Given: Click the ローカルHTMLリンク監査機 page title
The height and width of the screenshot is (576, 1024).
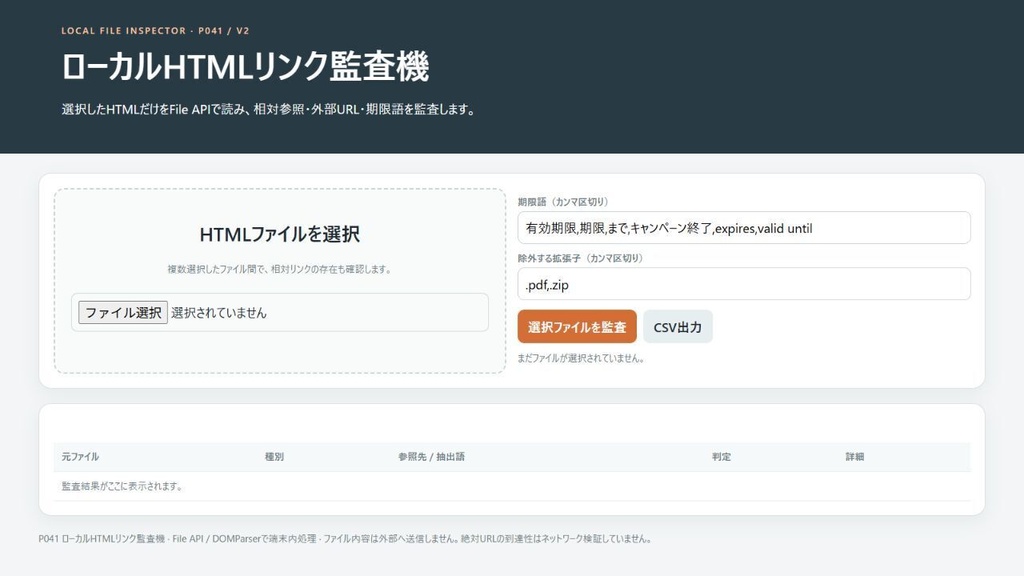Looking at the screenshot, I should (x=245, y=67).
